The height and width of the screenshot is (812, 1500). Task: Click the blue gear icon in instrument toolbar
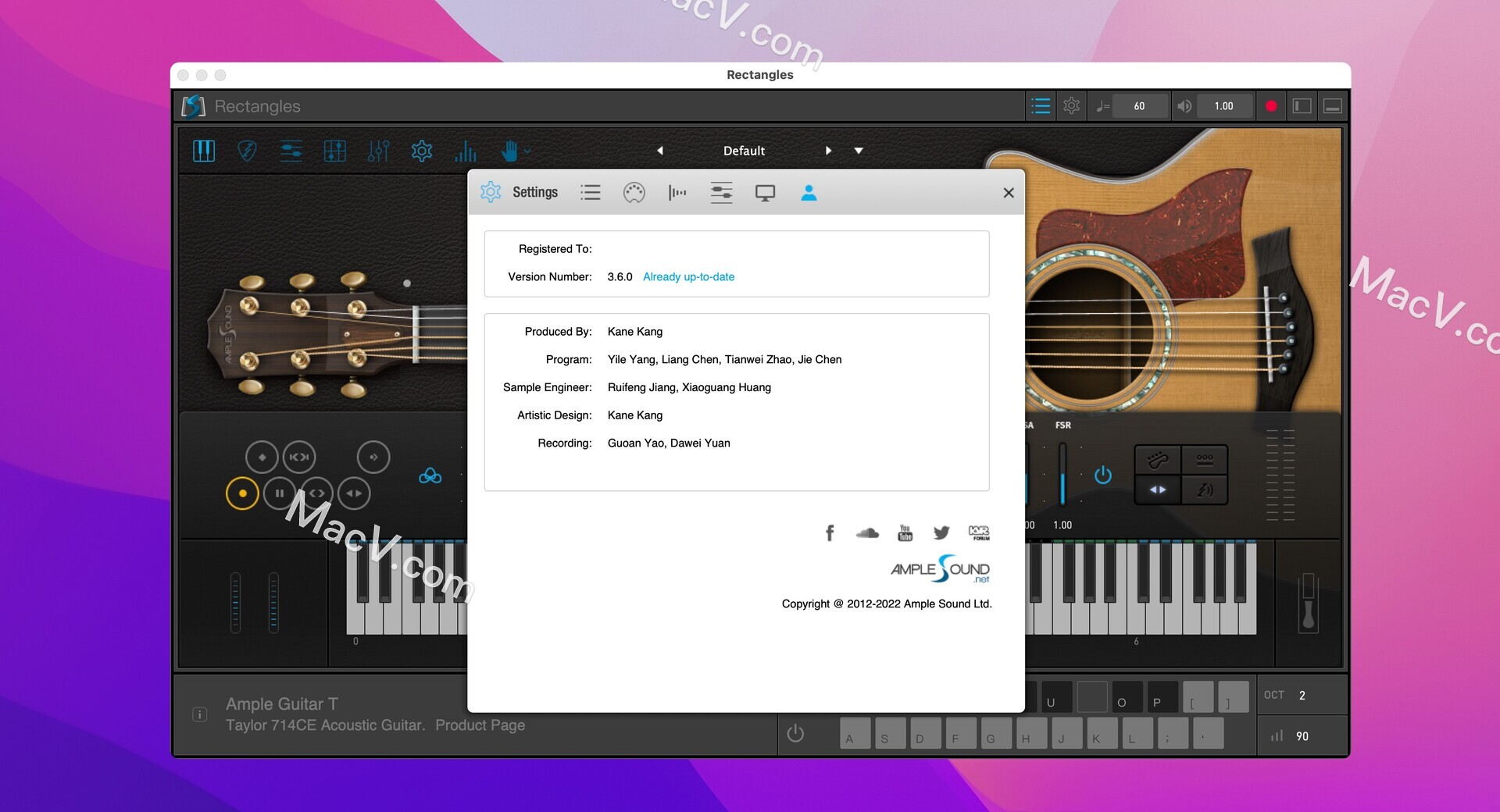pos(422,151)
